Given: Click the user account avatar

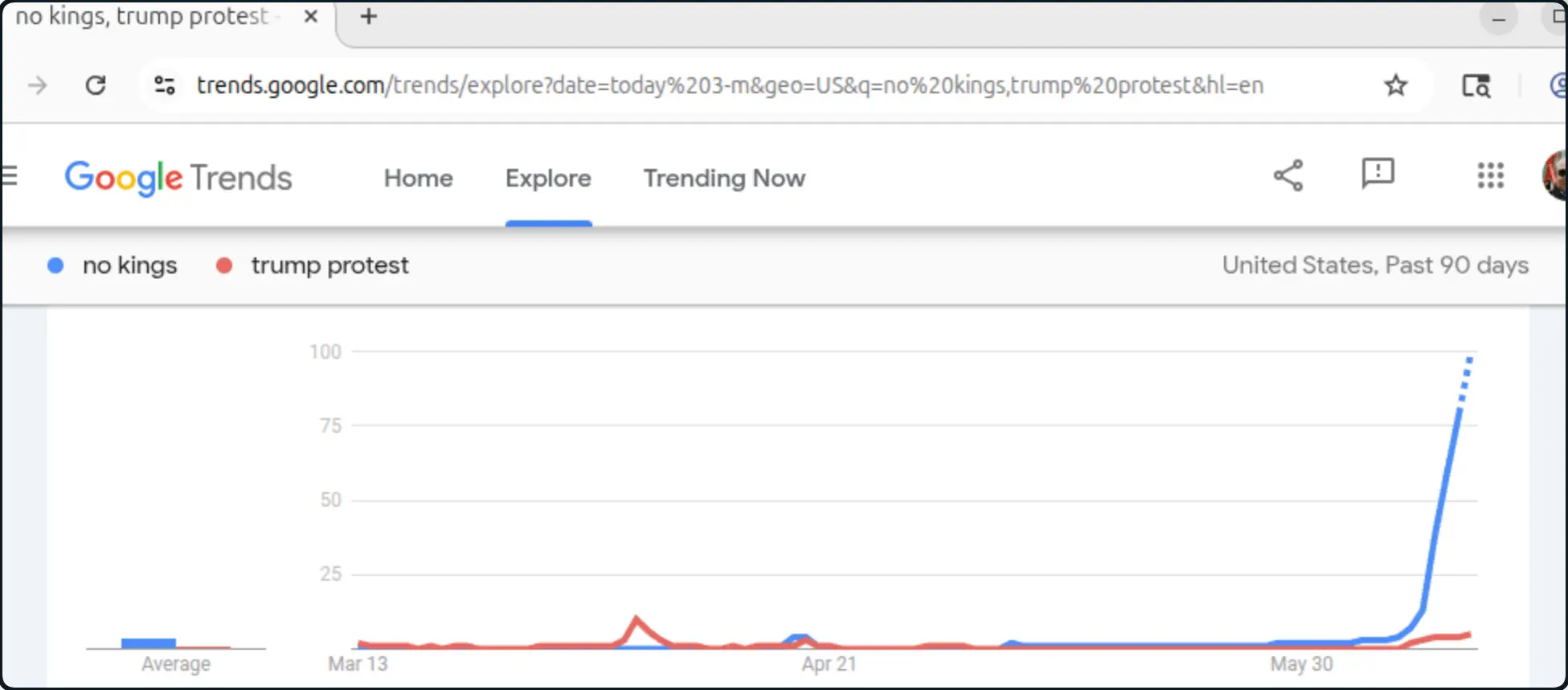Looking at the screenshot, I should 1556,175.
